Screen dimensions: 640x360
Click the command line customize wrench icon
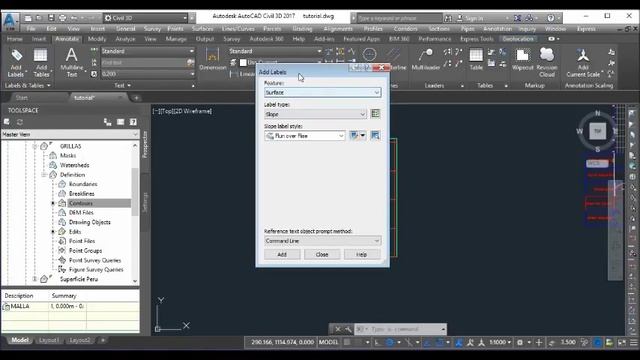tap(348, 329)
